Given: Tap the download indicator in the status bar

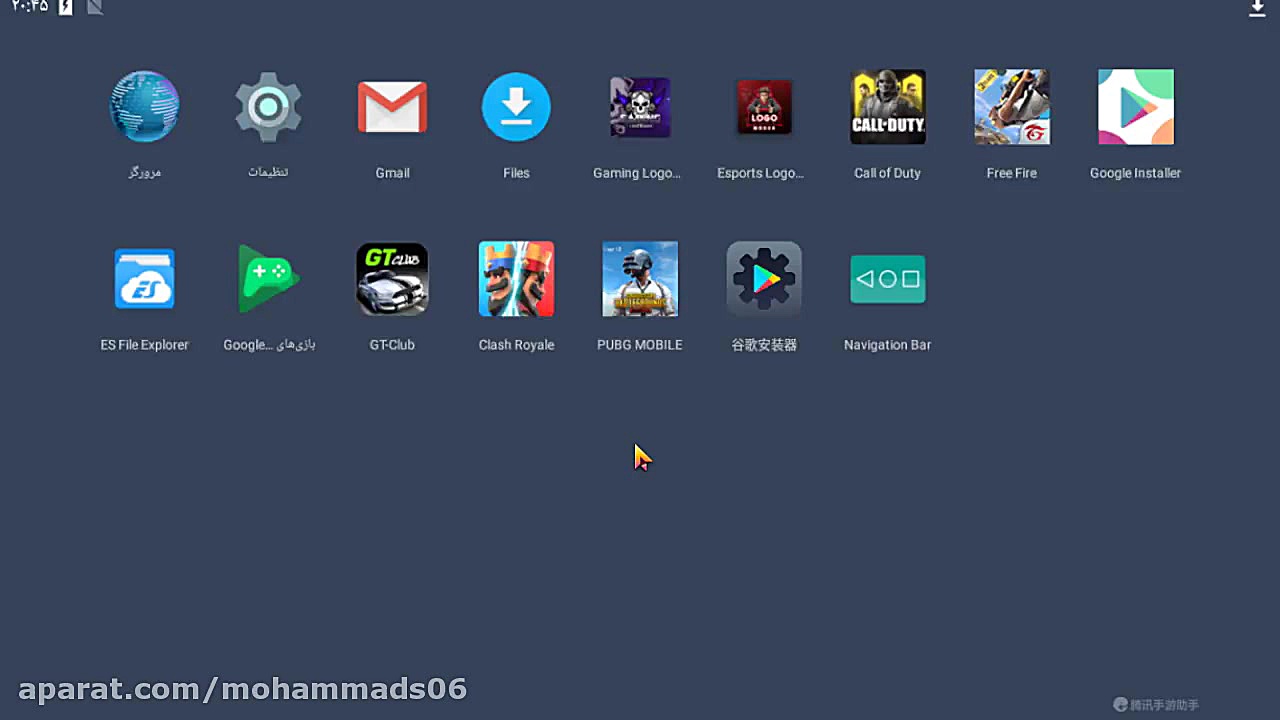Looking at the screenshot, I should 1257,8.
